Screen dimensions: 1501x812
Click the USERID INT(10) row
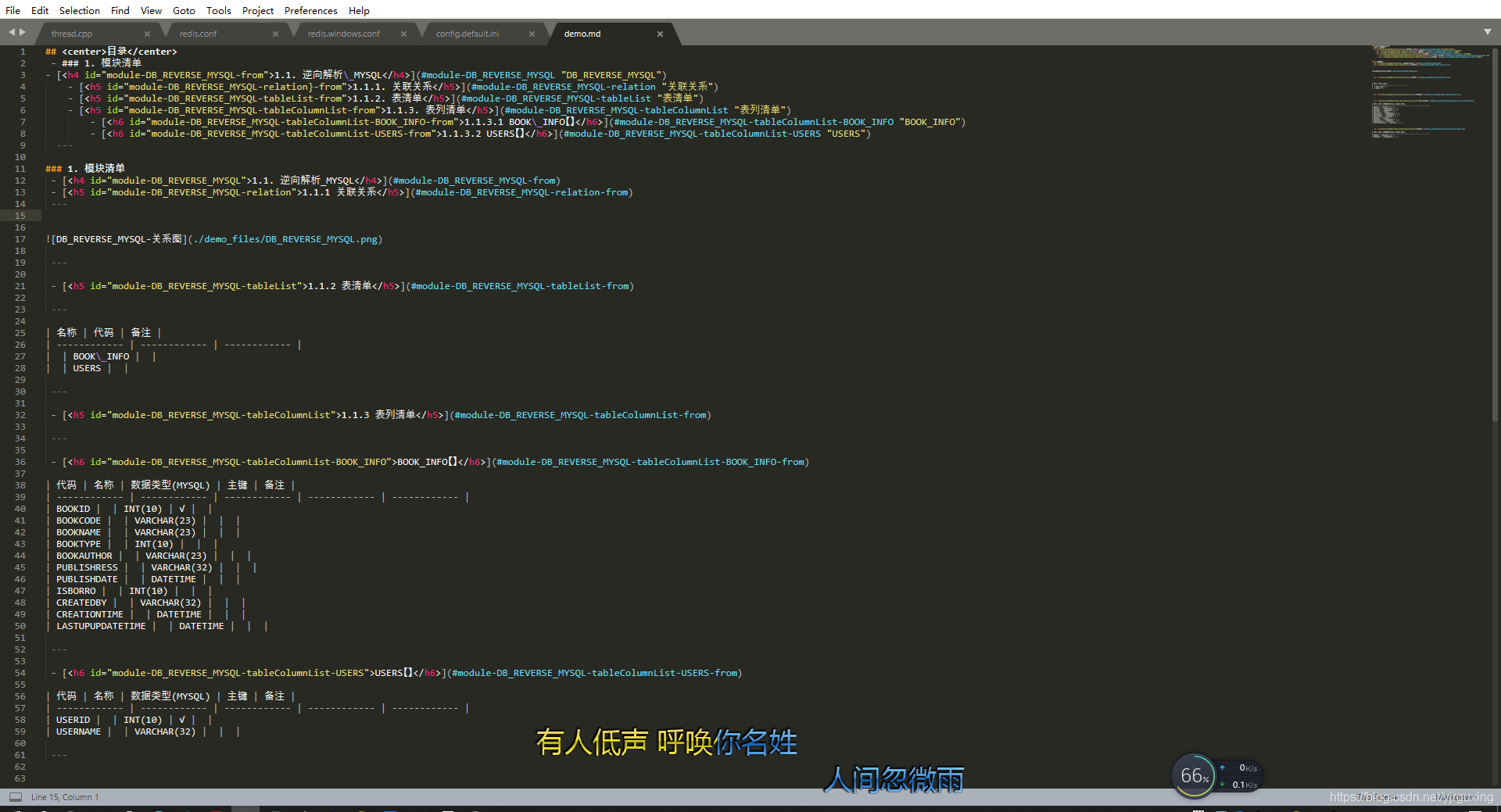(x=129, y=720)
